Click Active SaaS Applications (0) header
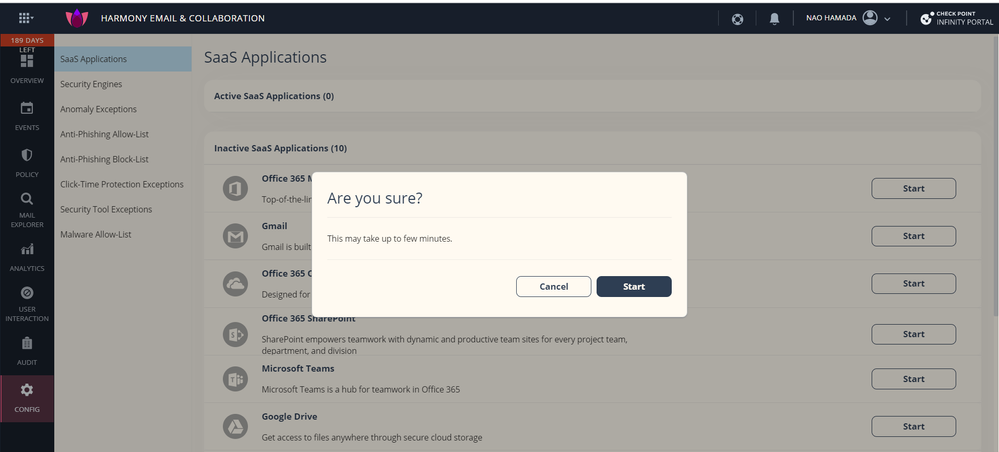 point(274,96)
